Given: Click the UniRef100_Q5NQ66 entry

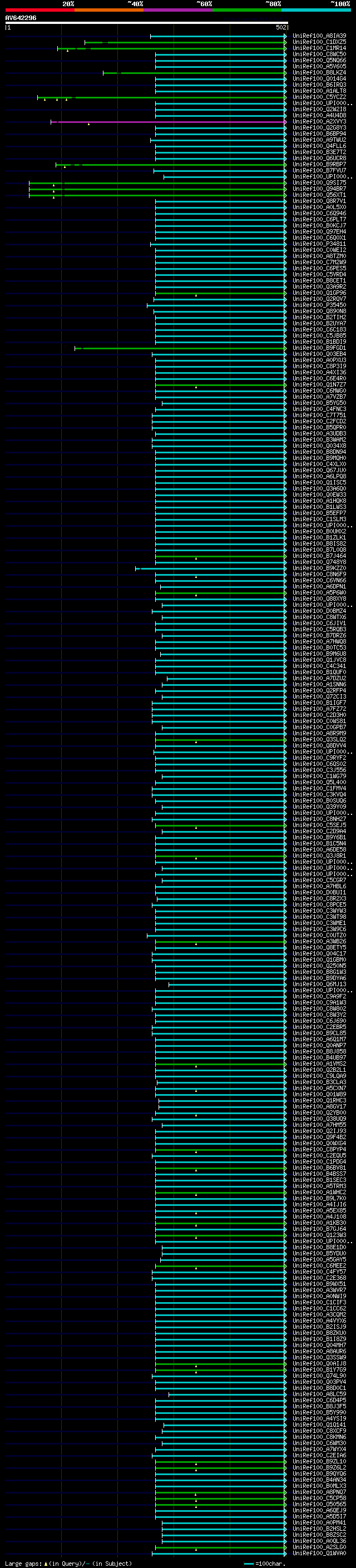Looking at the screenshot, I should coord(319,60).
